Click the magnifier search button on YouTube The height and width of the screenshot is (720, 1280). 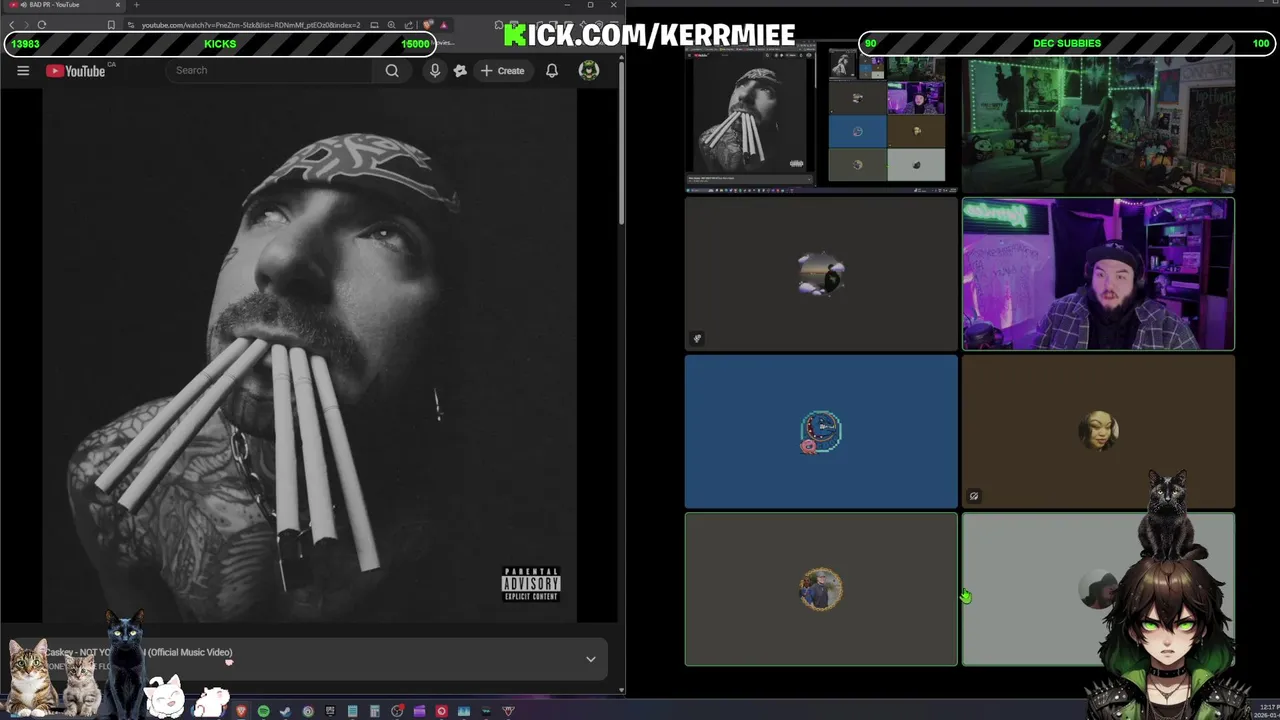pyautogui.click(x=392, y=70)
